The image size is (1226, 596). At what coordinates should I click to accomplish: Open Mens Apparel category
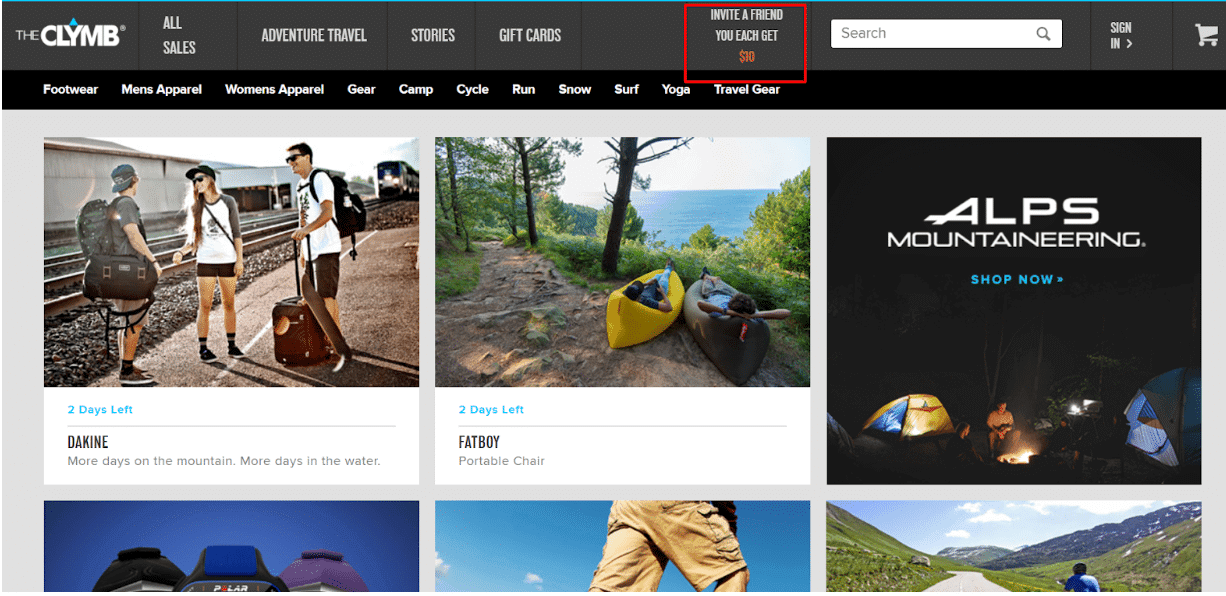(x=161, y=89)
